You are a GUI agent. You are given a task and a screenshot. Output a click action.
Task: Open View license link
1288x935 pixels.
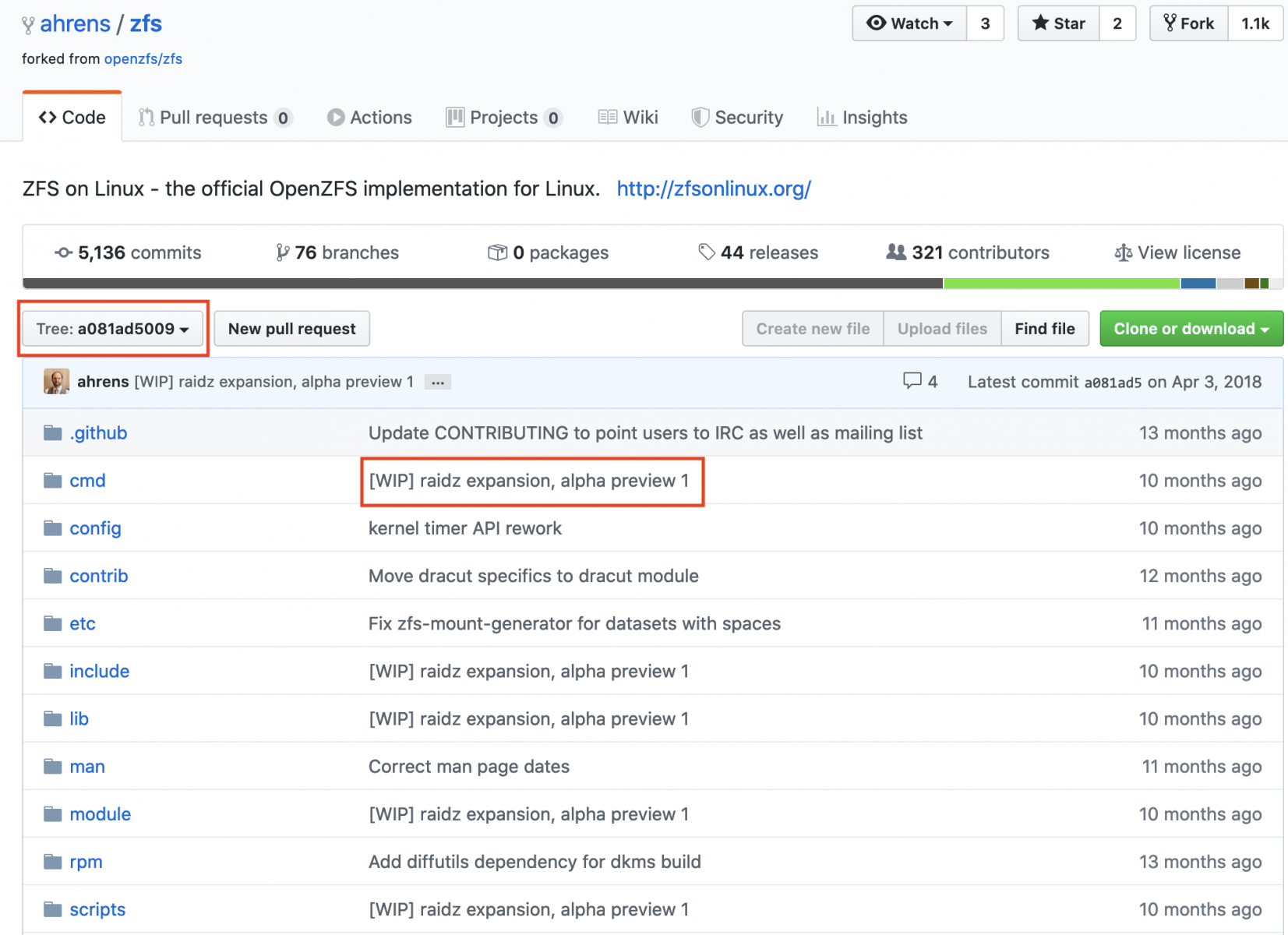tap(1177, 252)
